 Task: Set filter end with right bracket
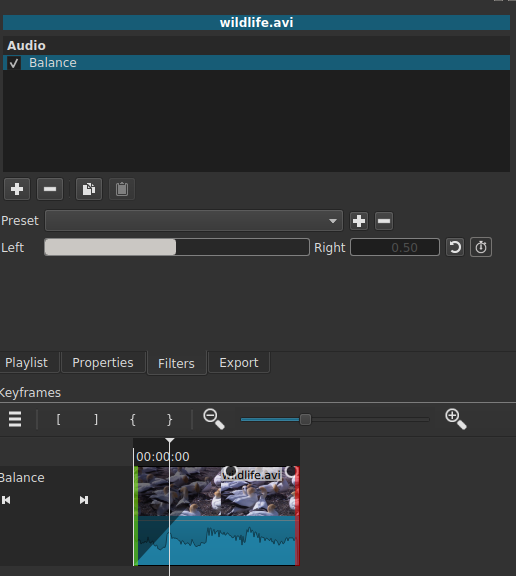point(96,419)
